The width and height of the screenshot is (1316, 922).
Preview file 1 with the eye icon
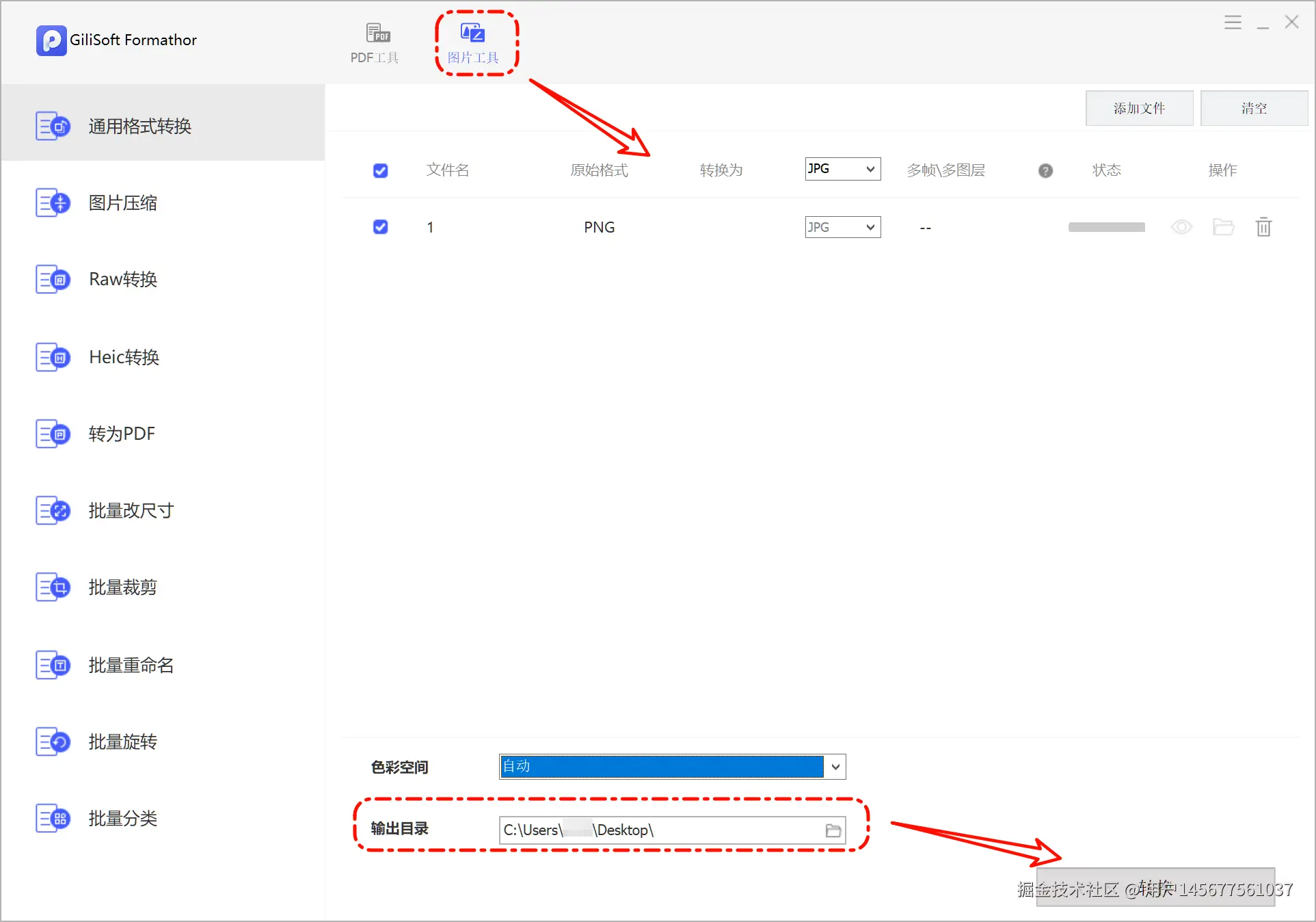click(x=1181, y=227)
